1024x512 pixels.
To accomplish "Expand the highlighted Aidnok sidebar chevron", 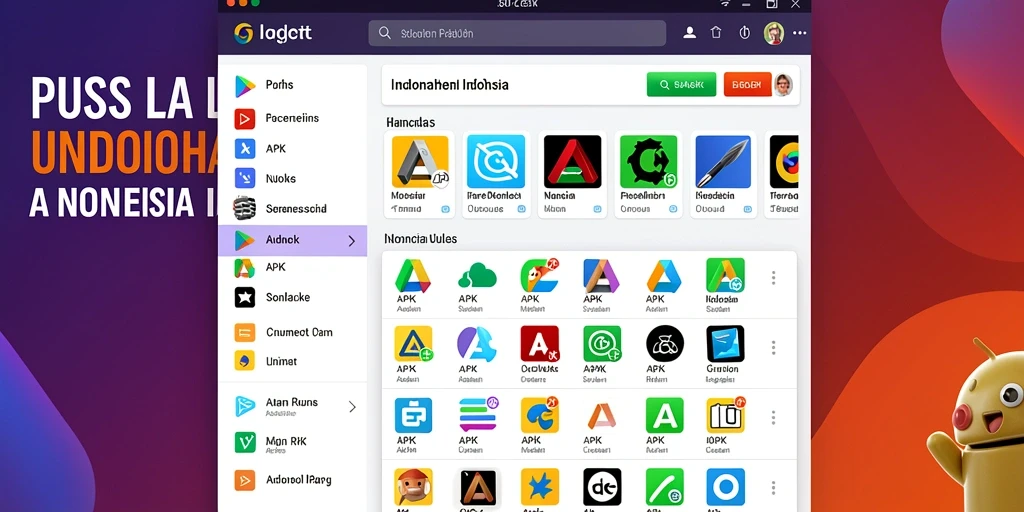I will click(x=351, y=241).
